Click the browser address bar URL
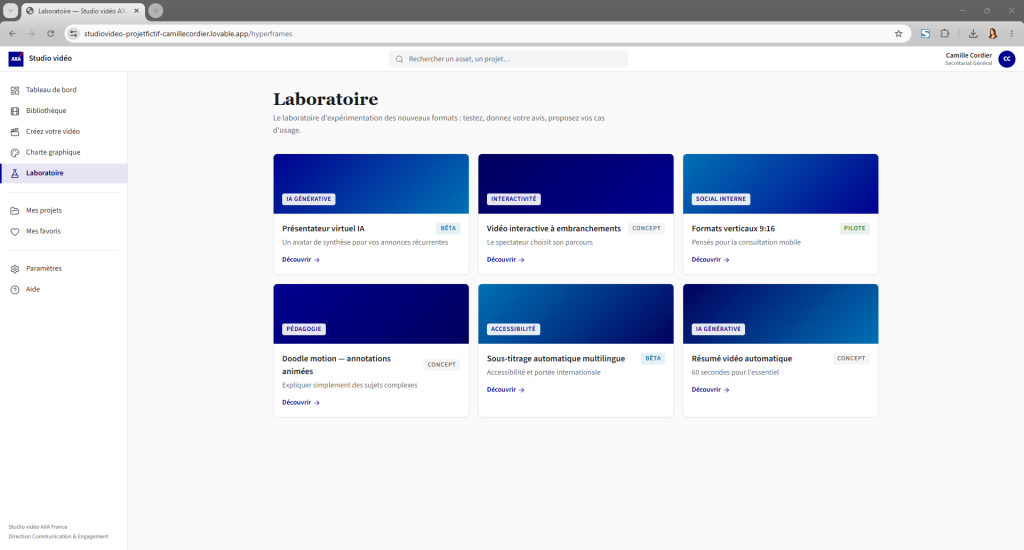 (x=188, y=34)
